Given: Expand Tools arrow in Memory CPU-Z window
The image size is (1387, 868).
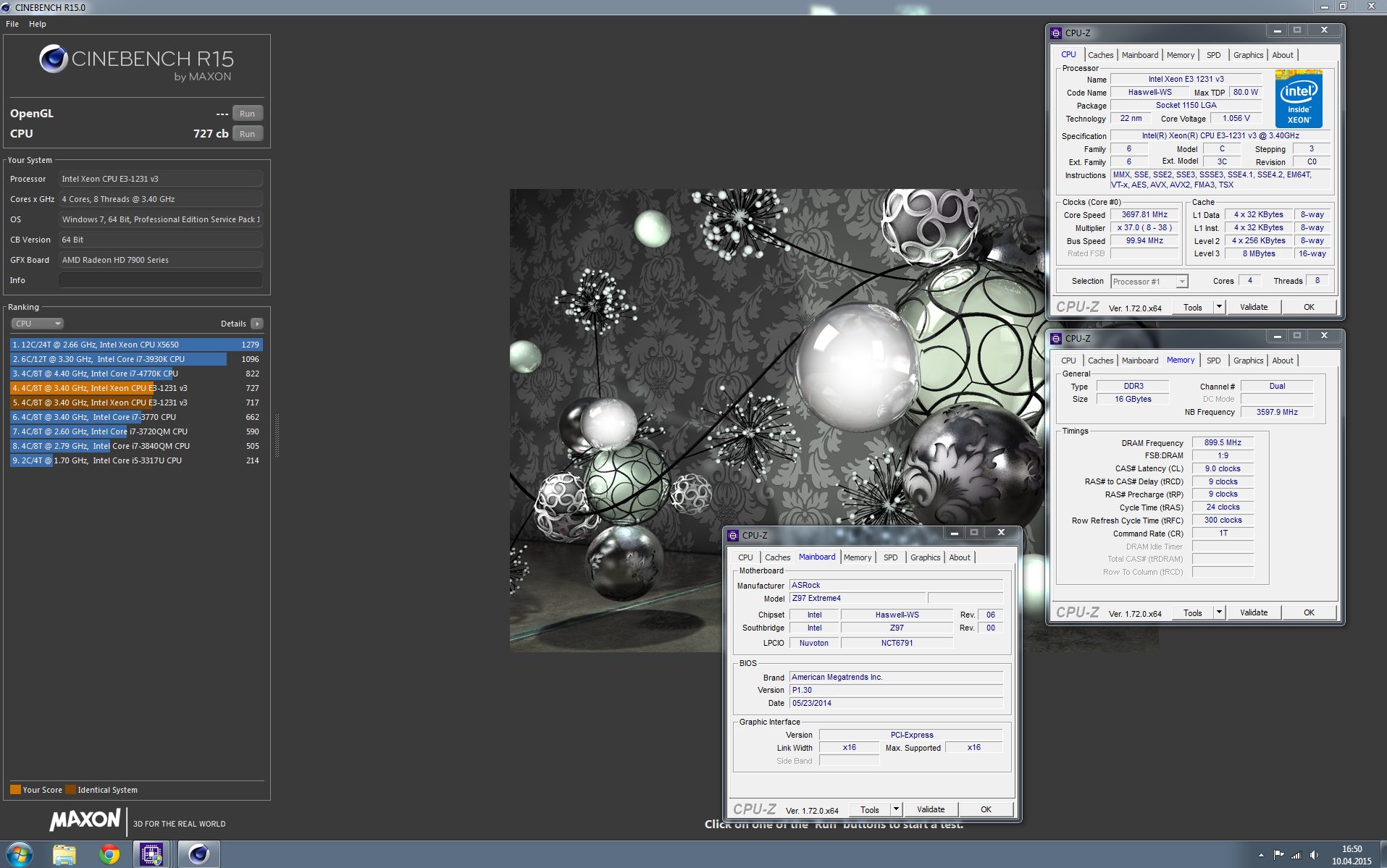Looking at the screenshot, I should [1219, 612].
